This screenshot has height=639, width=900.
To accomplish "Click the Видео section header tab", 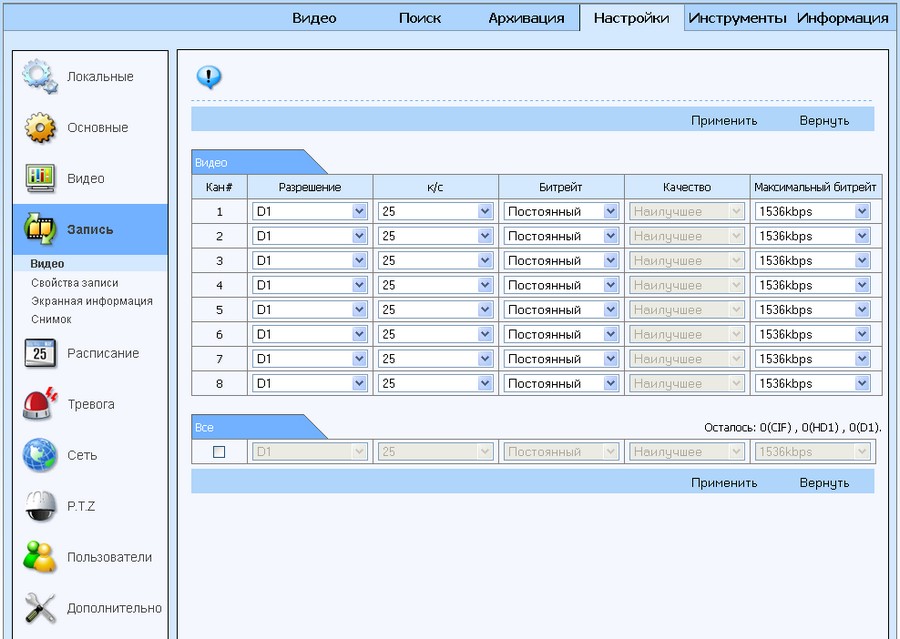I will (x=258, y=162).
